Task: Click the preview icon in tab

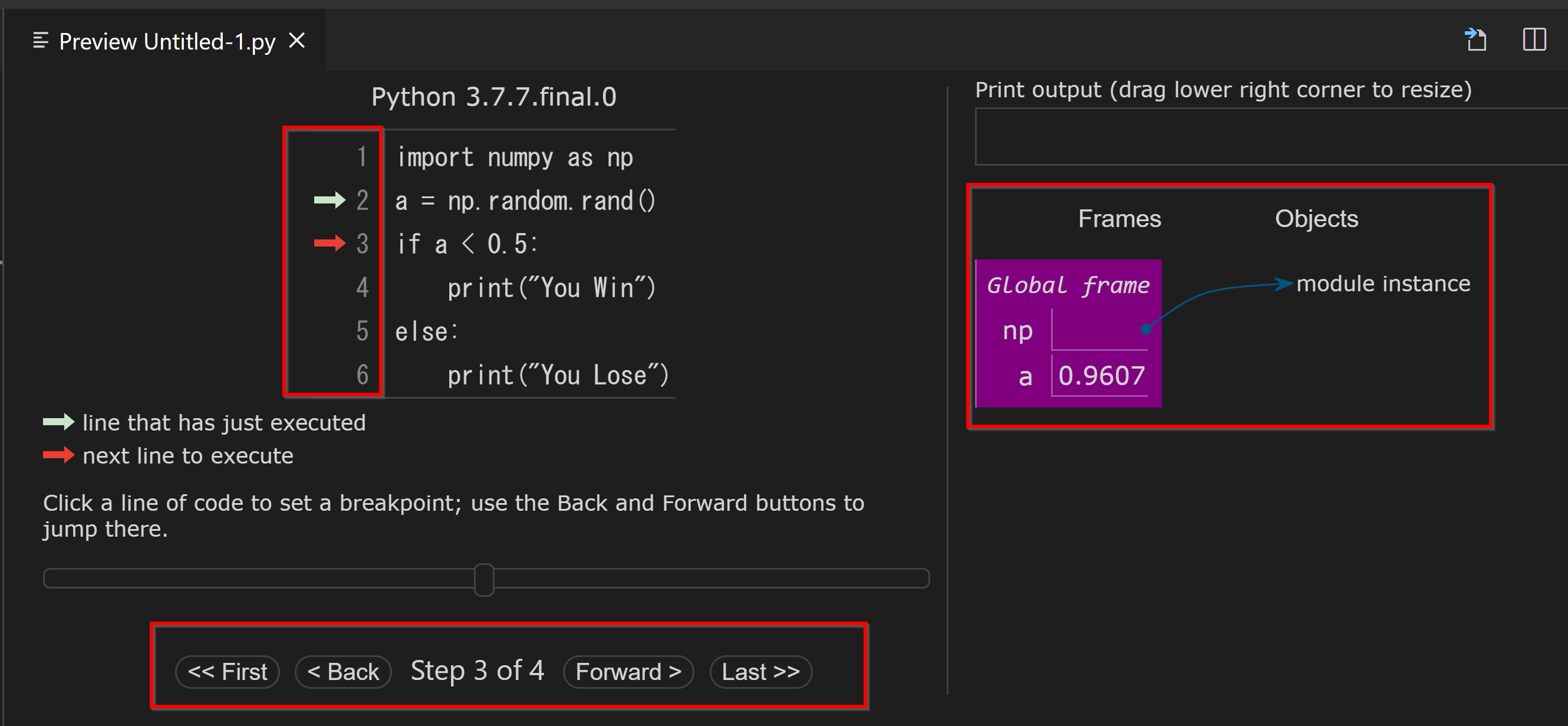Action: pos(40,41)
